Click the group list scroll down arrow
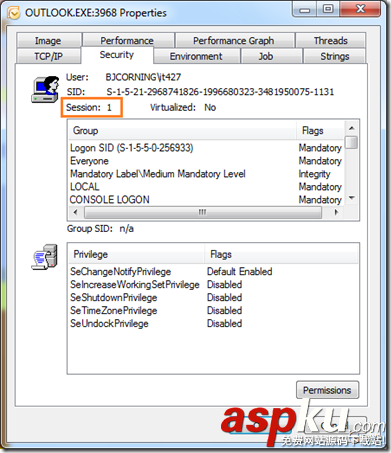Viewport: 391px width, 453px height. (352, 198)
